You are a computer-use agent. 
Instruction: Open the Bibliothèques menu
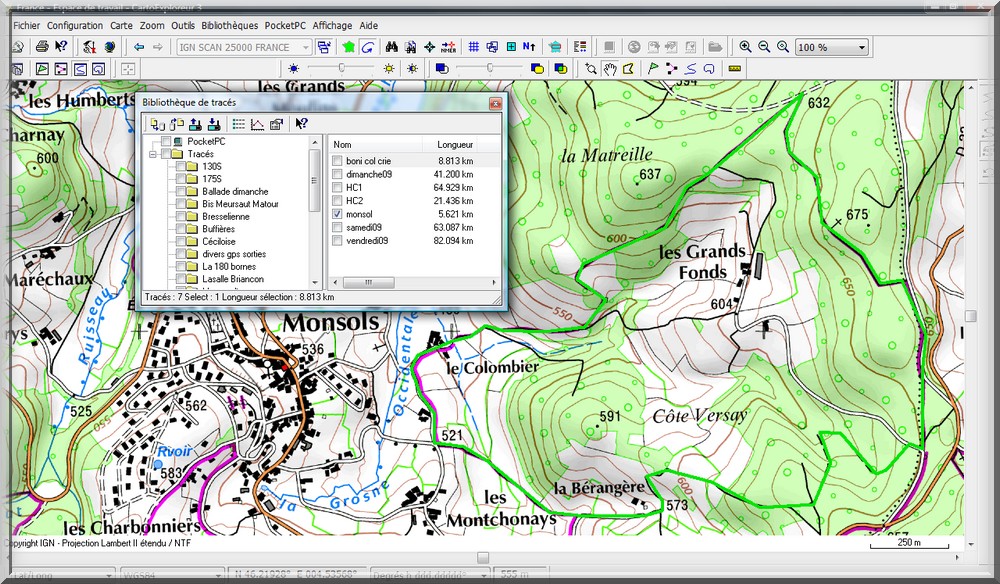(230, 26)
